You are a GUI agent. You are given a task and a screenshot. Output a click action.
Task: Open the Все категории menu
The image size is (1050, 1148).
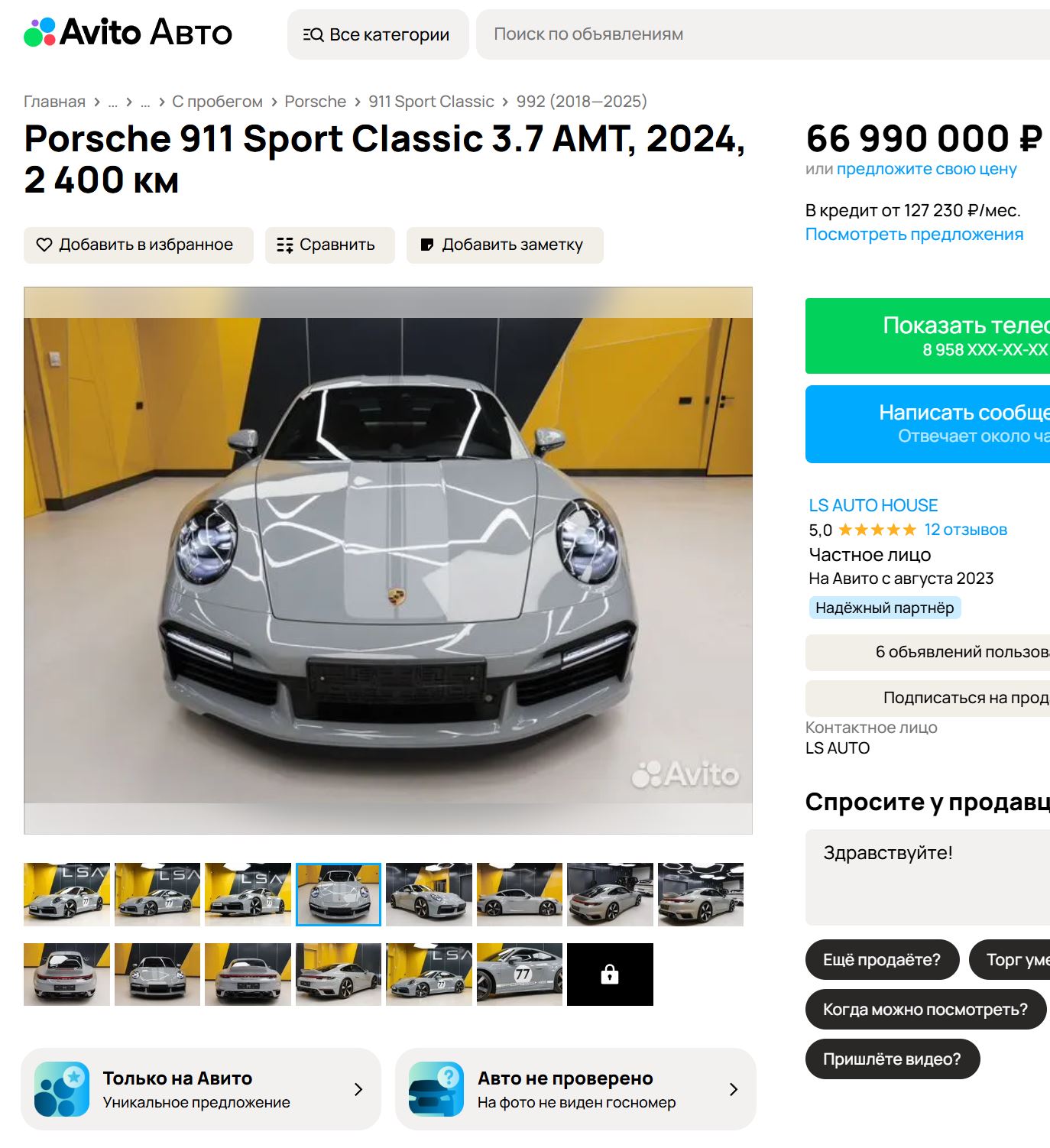tap(378, 34)
